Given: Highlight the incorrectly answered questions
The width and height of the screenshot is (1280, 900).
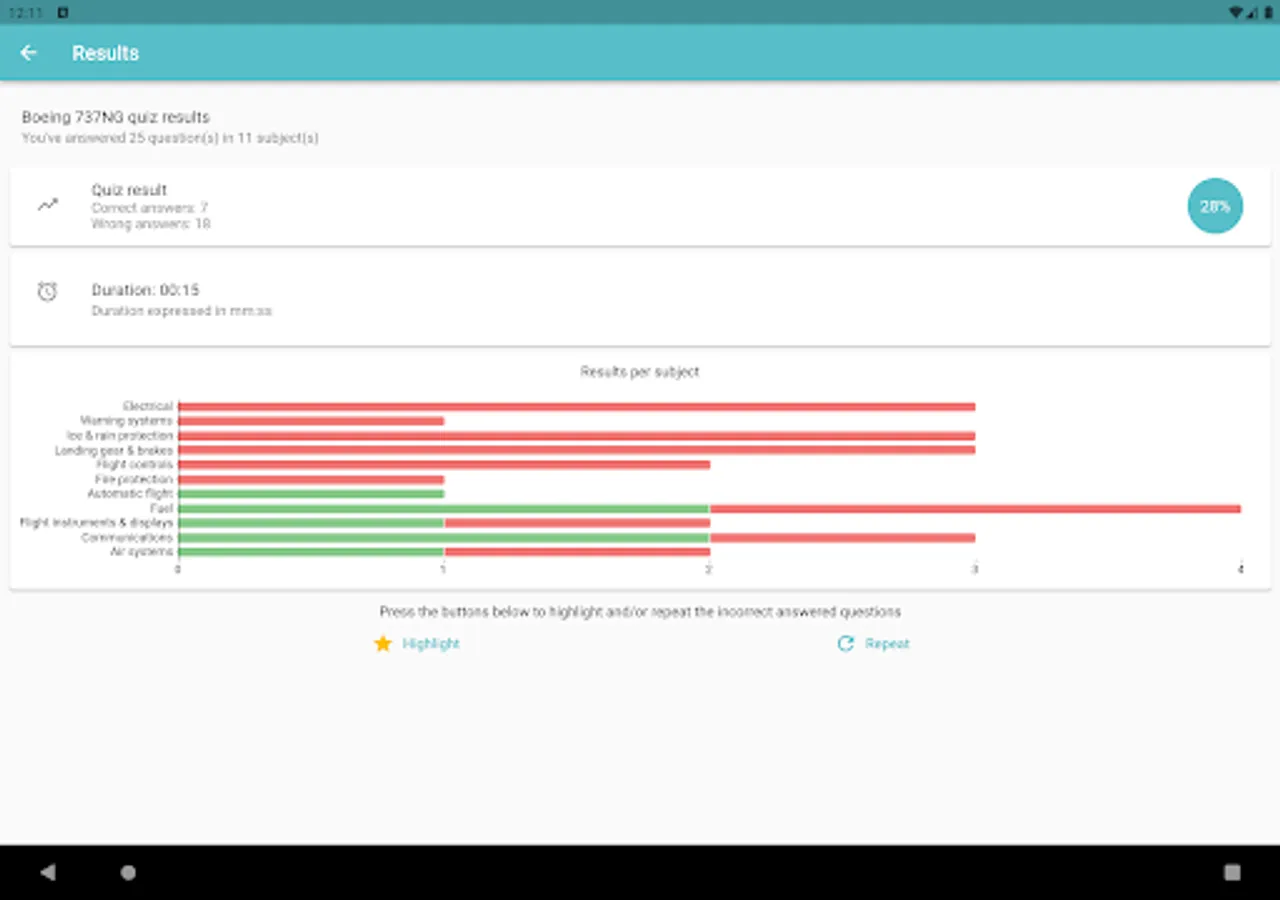Looking at the screenshot, I should pos(417,643).
